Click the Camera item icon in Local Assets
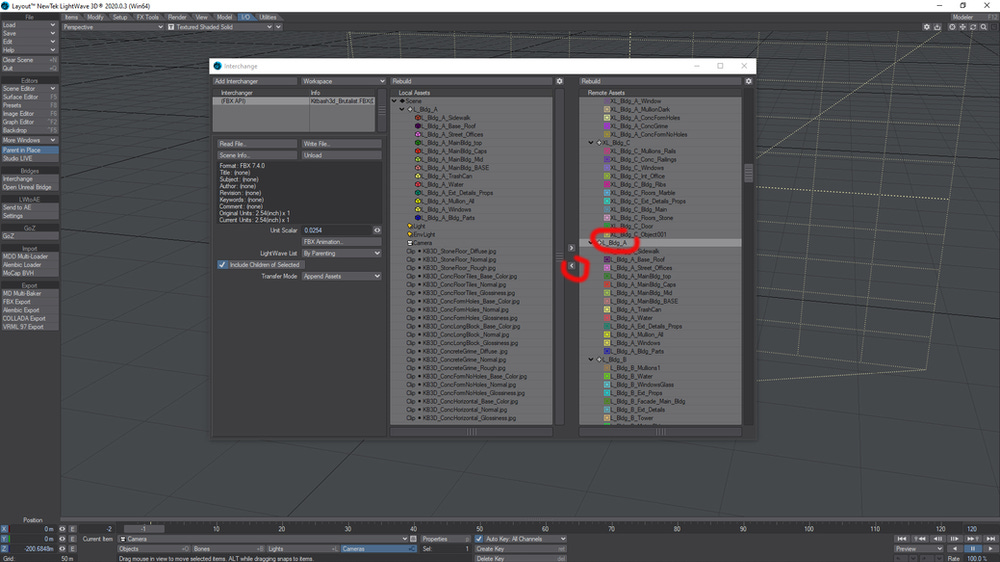The height and width of the screenshot is (562, 1000). pyautogui.click(x=410, y=242)
